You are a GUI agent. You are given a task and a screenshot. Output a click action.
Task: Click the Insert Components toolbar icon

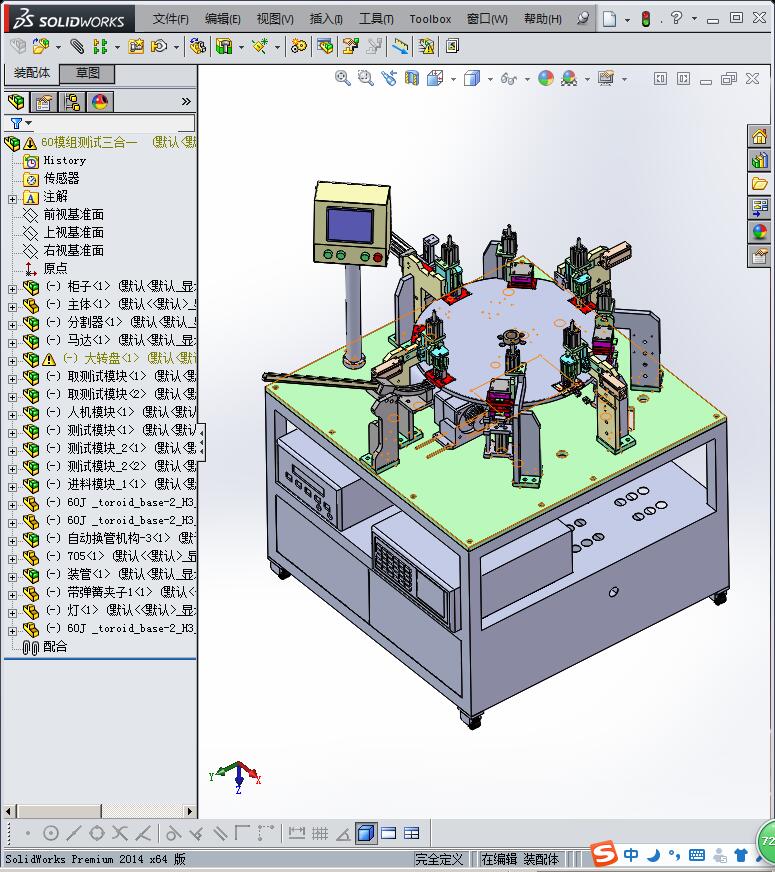pos(41,46)
